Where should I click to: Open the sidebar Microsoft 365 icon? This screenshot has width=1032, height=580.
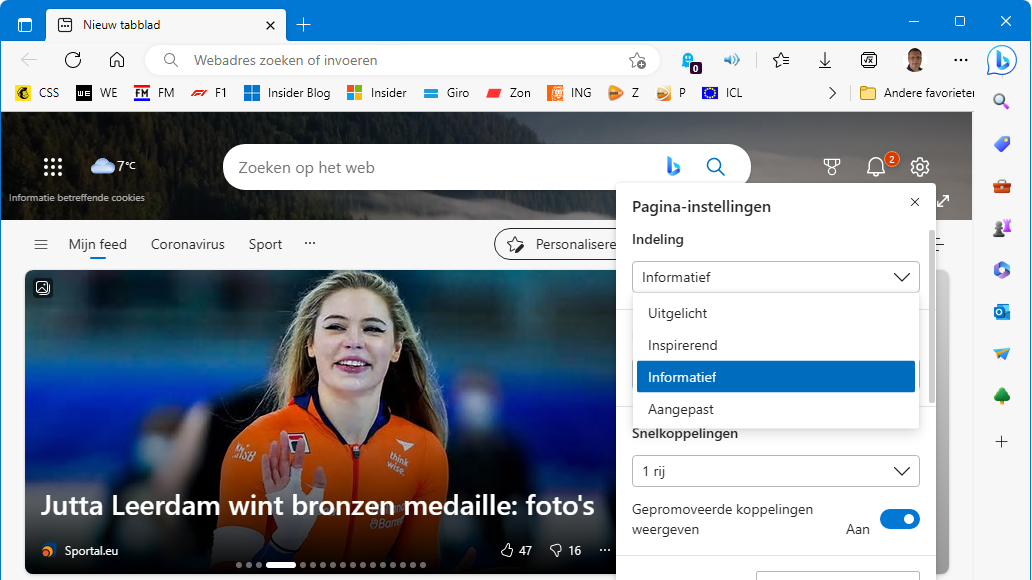click(1001, 270)
